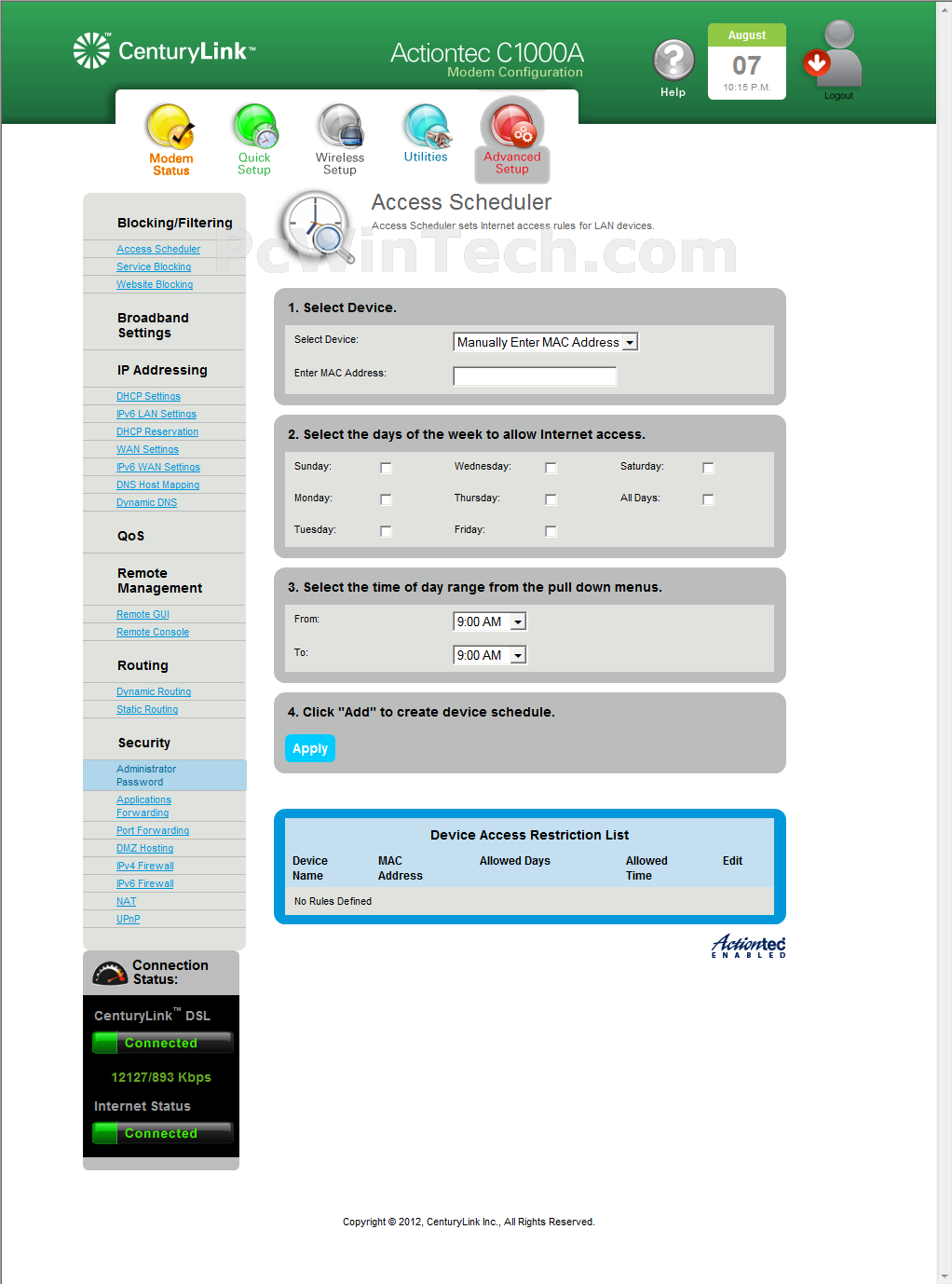Open the Remote Console link
Image resolution: width=952 pixels, height=1284 pixels.
[153, 632]
